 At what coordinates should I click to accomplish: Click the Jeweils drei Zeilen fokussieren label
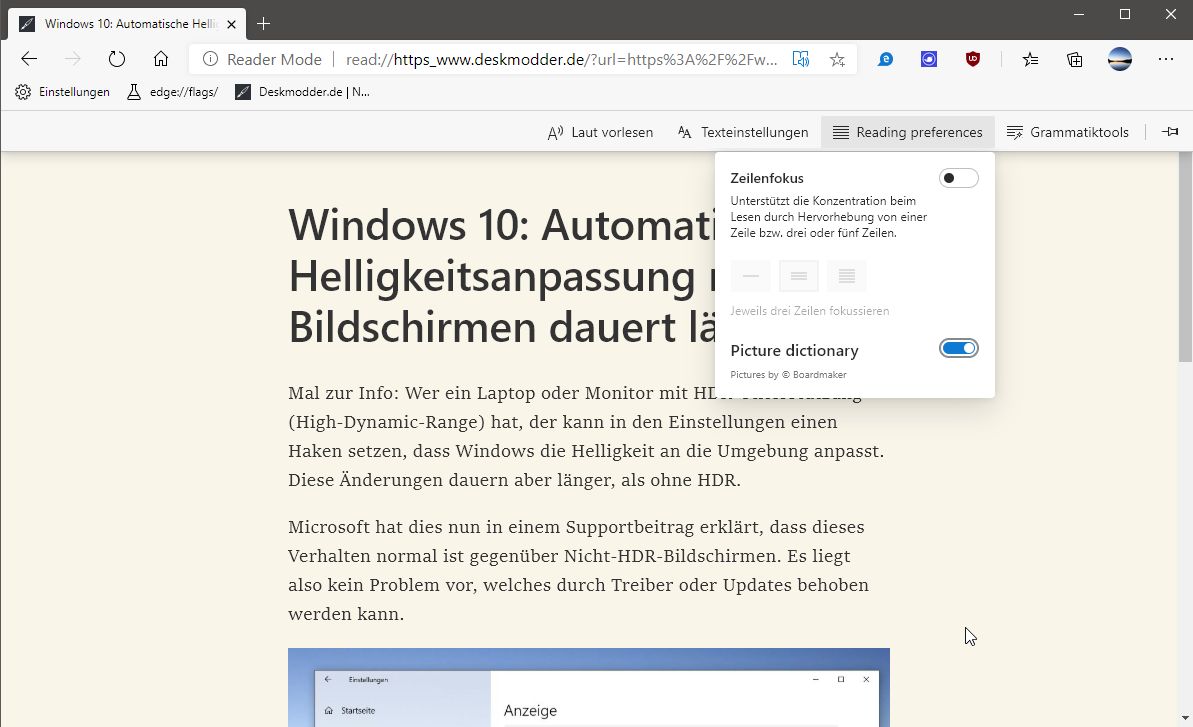pos(810,311)
